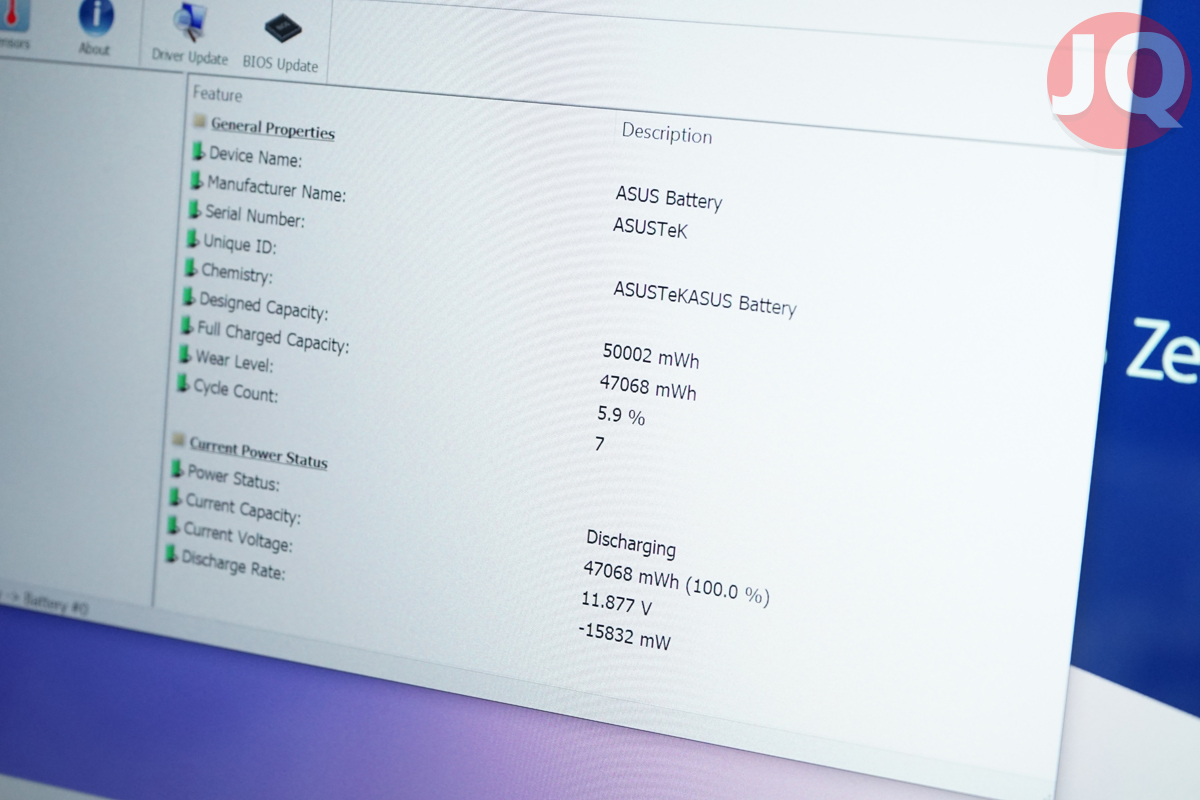
Task: Select the Current Voltage row icon
Action: click(172, 525)
